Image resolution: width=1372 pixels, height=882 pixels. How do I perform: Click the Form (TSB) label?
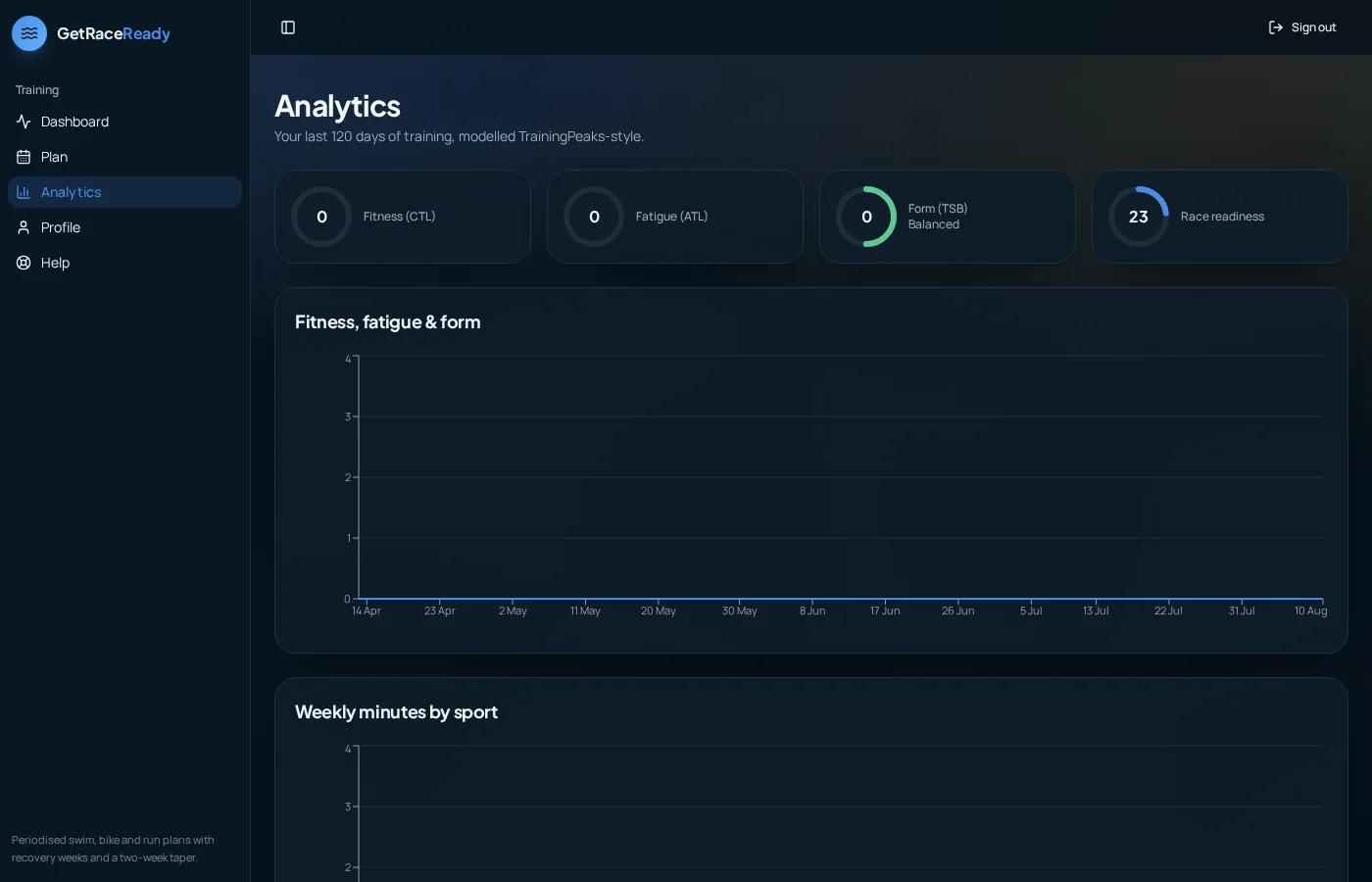pyautogui.click(x=938, y=209)
